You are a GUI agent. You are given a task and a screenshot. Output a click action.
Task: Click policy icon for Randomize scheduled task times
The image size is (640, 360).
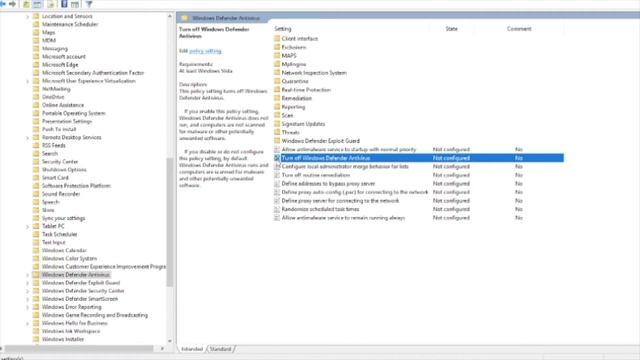tap(277, 209)
